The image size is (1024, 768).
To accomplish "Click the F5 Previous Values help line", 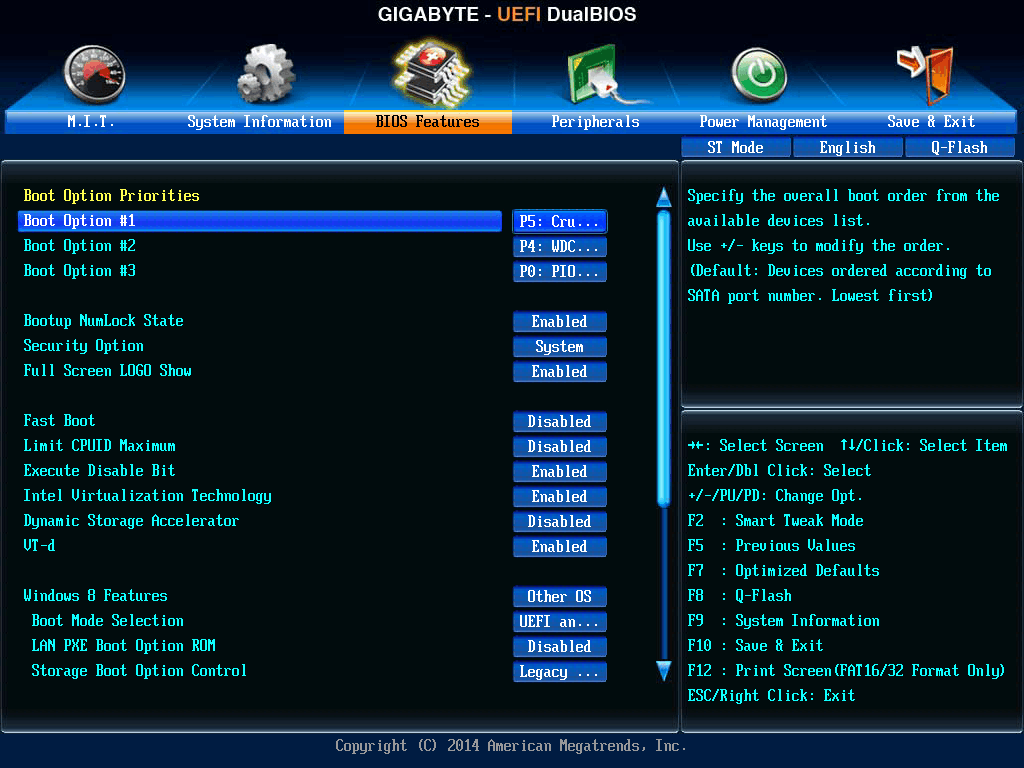I will click(771, 545).
